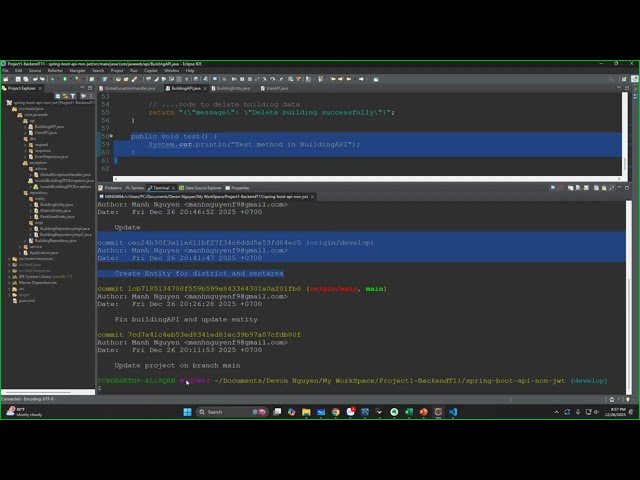Screen dimensions: 640x480
Task: Minimize the Project Explorer view
Action: (82, 88)
